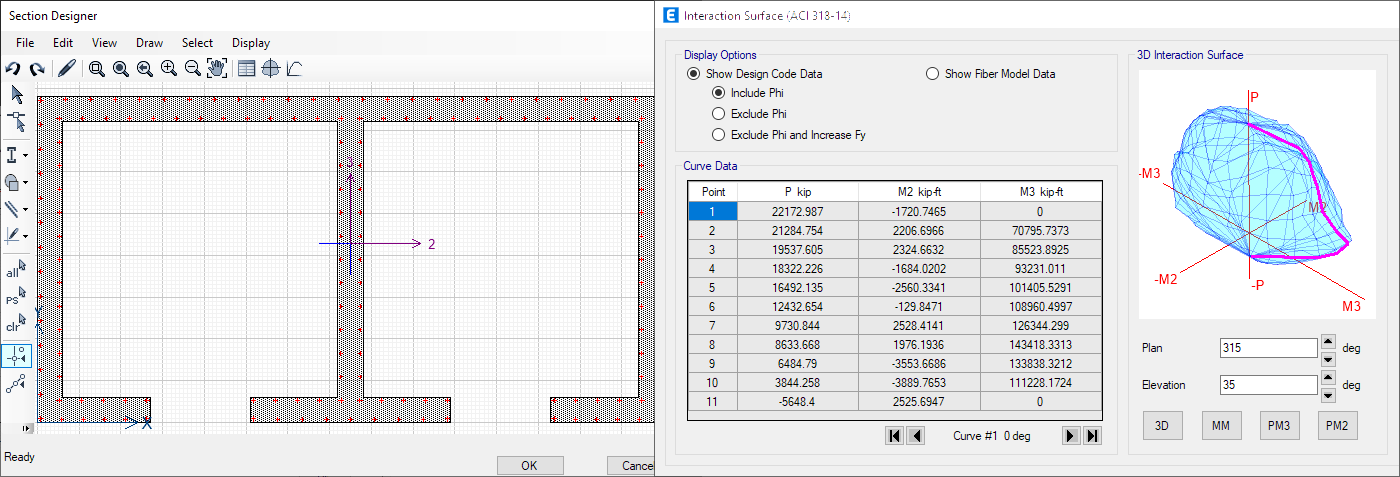The image size is (1400, 477).
Task: Open the Draw menu
Action: 149,43
